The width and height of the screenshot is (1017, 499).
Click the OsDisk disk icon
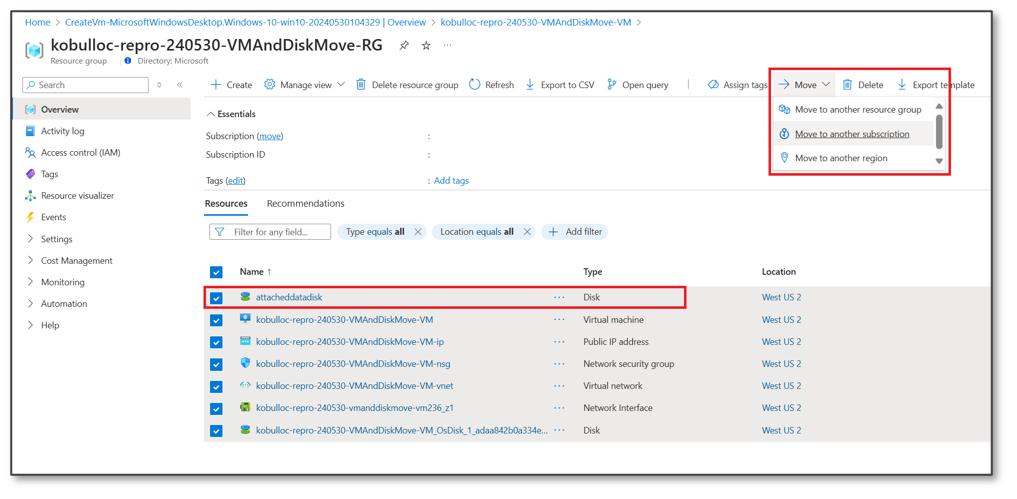[x=245, y=430]
